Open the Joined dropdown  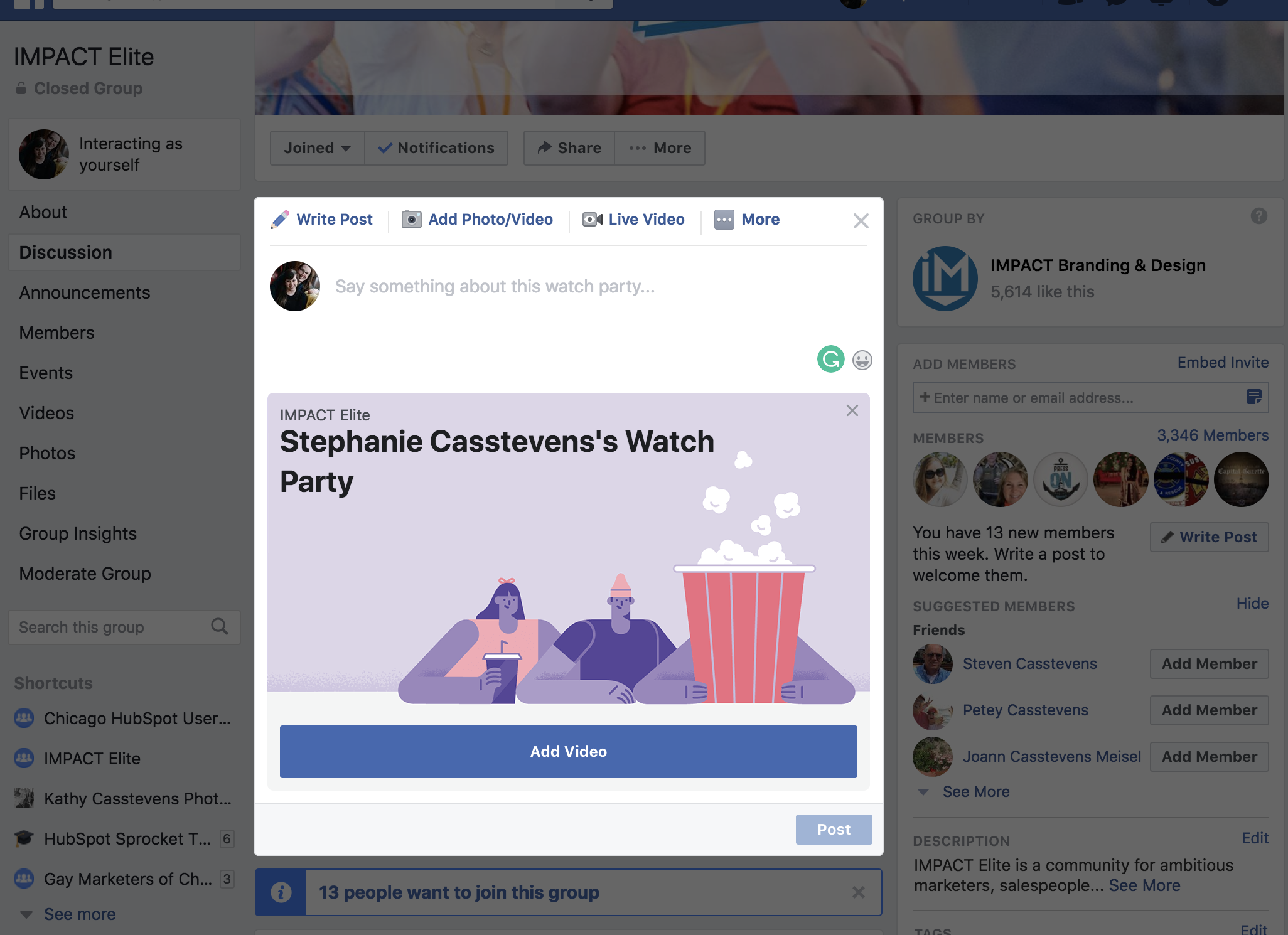(318, 148)
